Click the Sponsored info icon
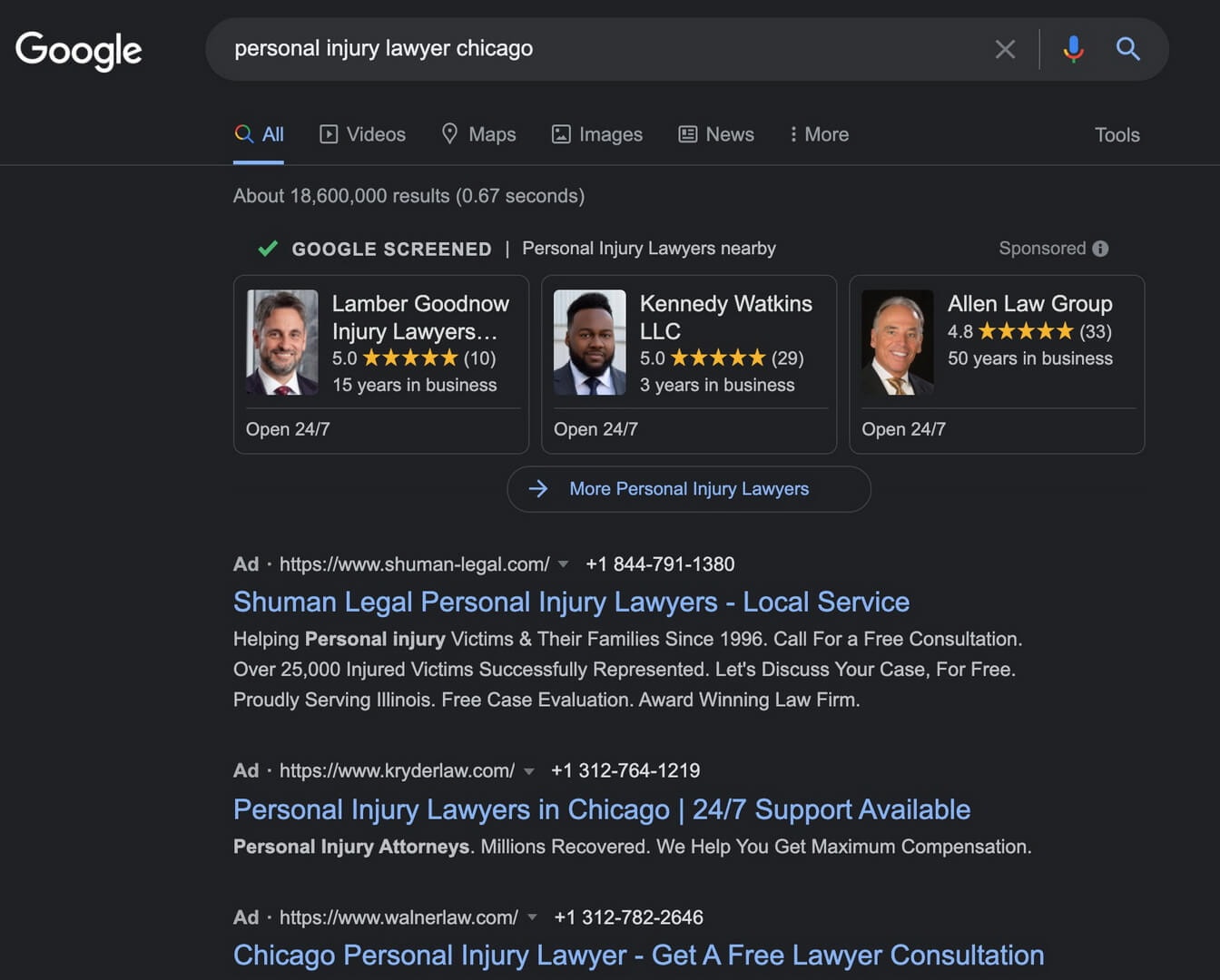The image size is (1220, 980). tap(1100, 249)
